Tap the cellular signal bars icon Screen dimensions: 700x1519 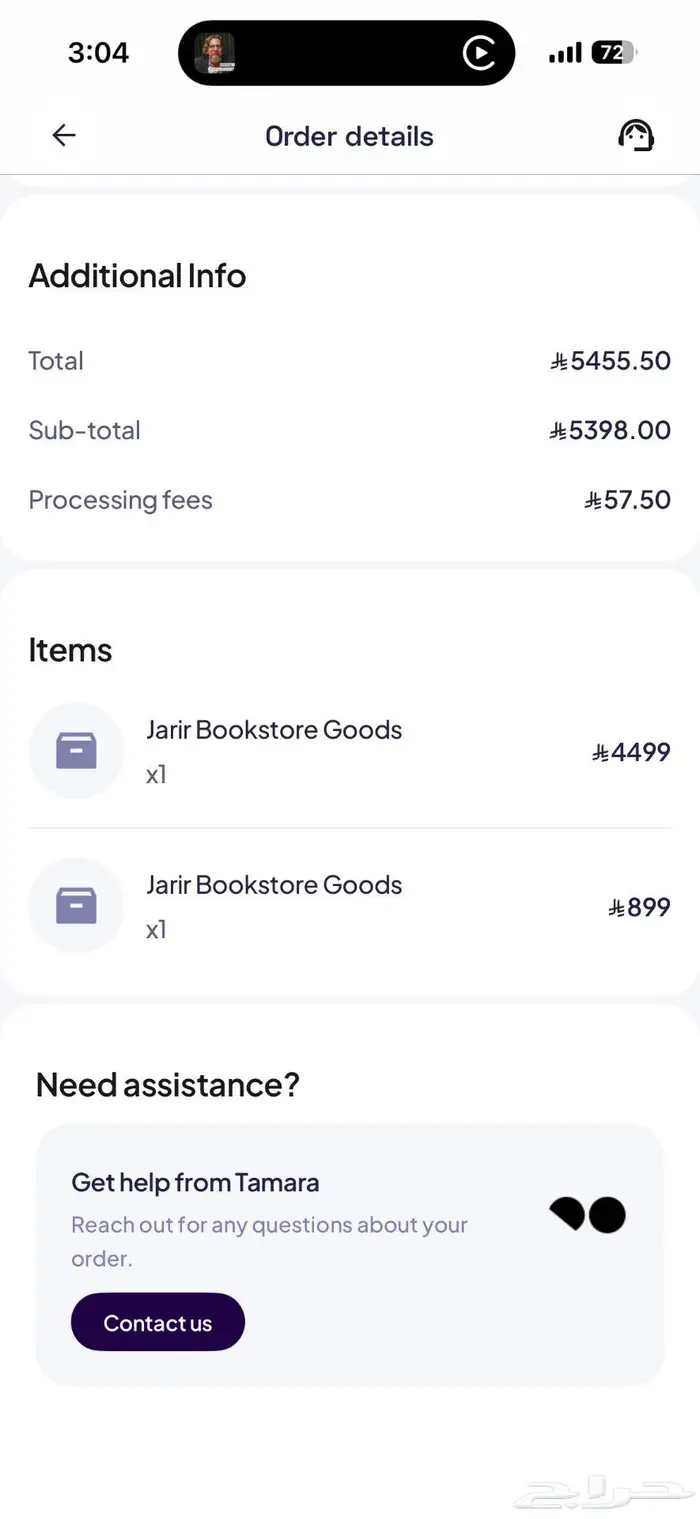point(565,54)
